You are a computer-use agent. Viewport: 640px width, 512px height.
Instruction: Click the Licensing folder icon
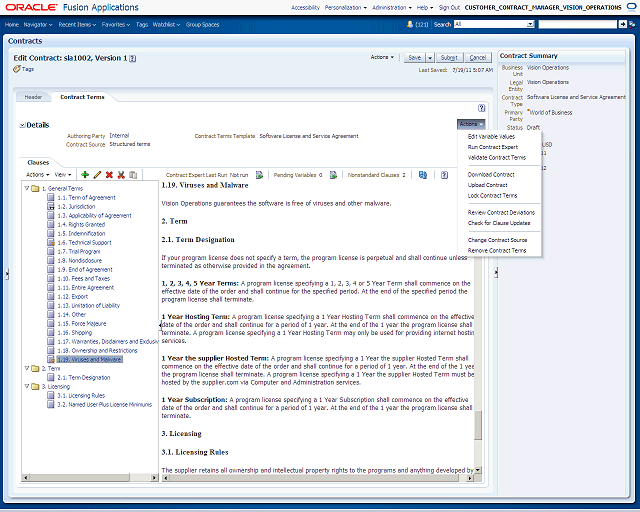(36, 386)
